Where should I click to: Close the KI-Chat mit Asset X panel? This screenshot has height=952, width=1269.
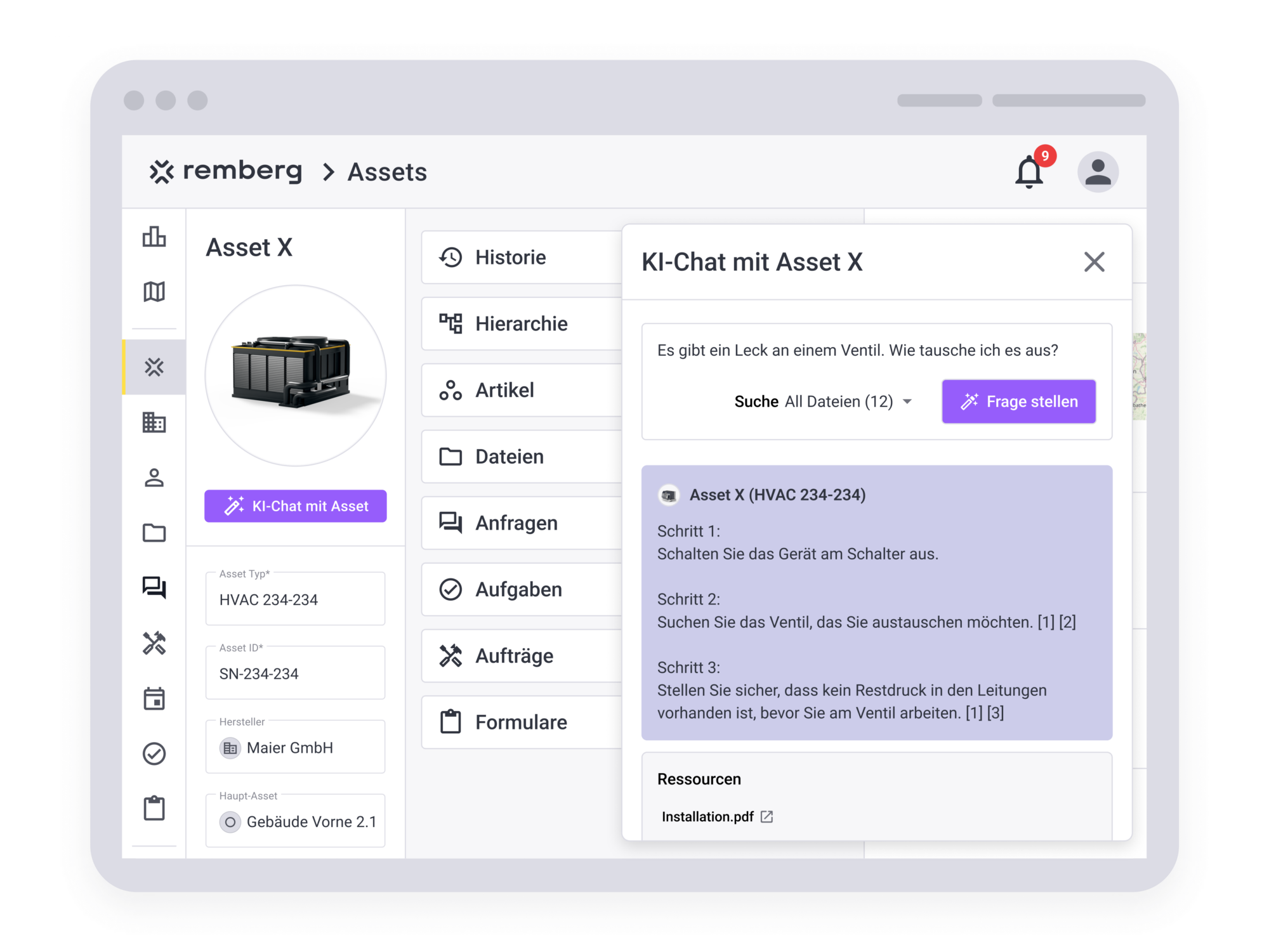1094,262
